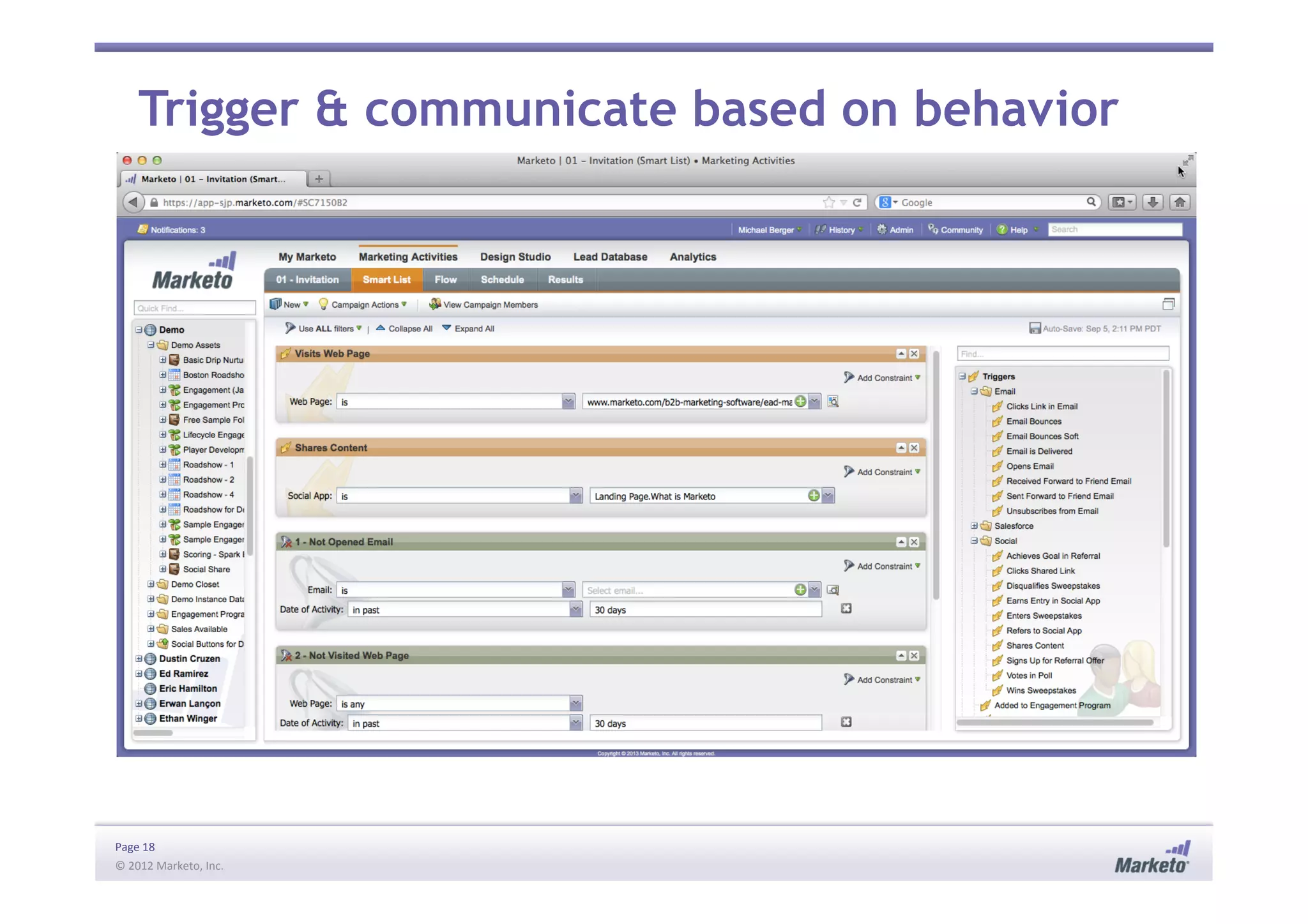Expand the Salesforce triggers folder
The width and height of the screenshot is (1308, 924).
click(x=974, y=526)
